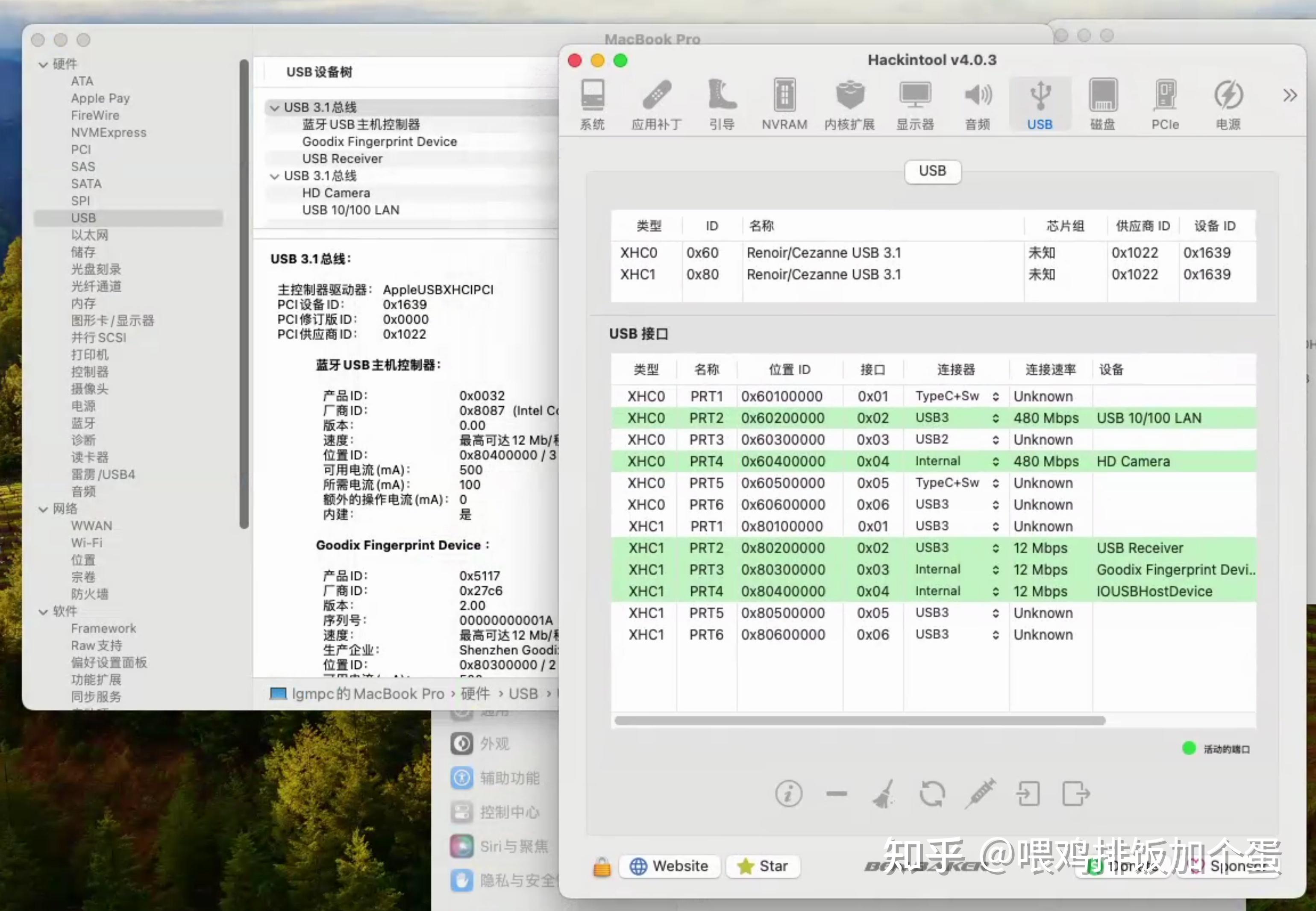Select HD Camera in the USB device tree
The width and height of the screenshot is (1316, 911).
(336, 193)
